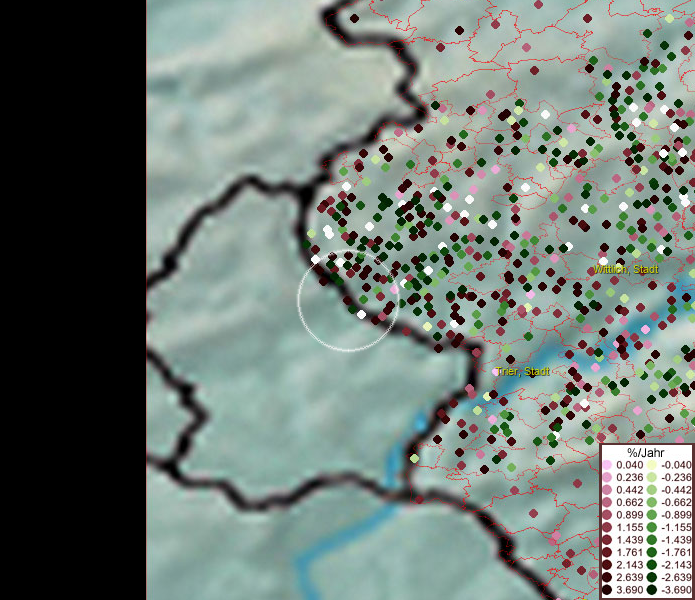The image size is (695, 600).
Task: Select the green -1.439 legend swatch
Action: [x=652, y=540]
